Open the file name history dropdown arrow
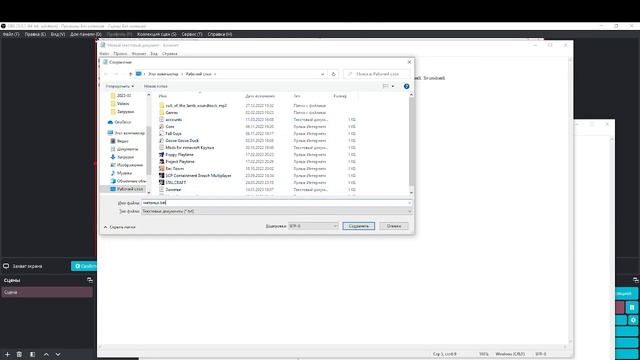This screenshot has height=360, width=640. (x=409, y=203)
